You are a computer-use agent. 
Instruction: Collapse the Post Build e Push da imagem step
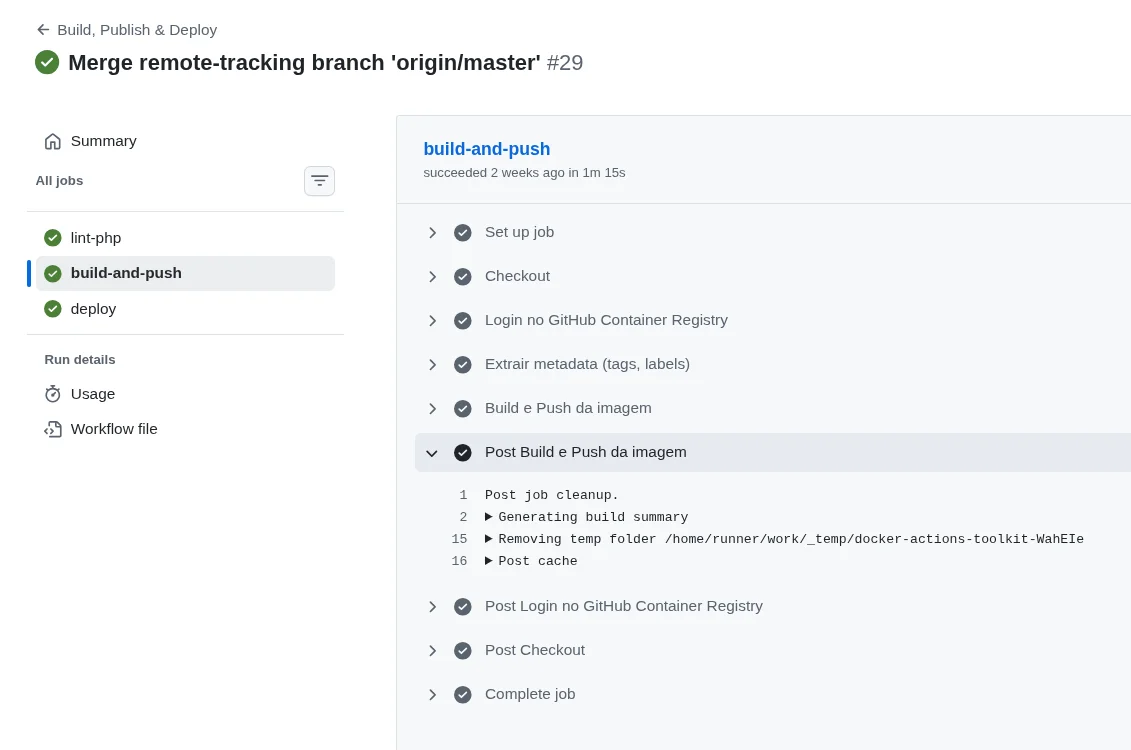click(432, 453)
